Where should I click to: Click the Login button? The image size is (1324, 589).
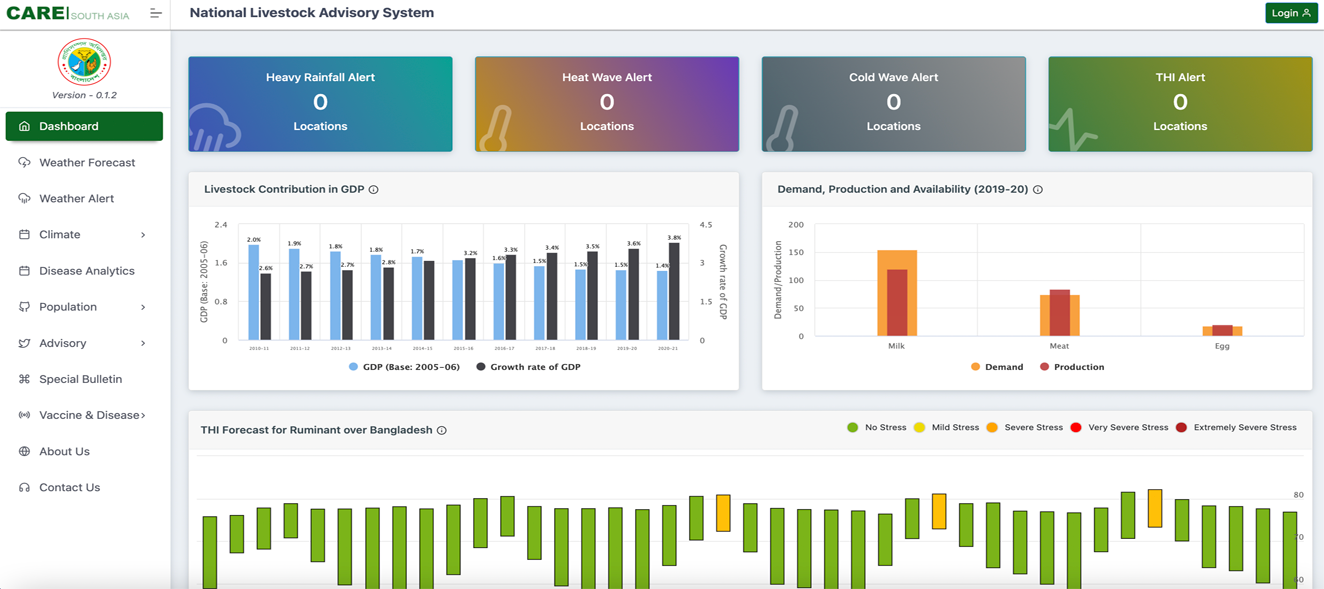pyautogui.click(x=1291, y=13)
